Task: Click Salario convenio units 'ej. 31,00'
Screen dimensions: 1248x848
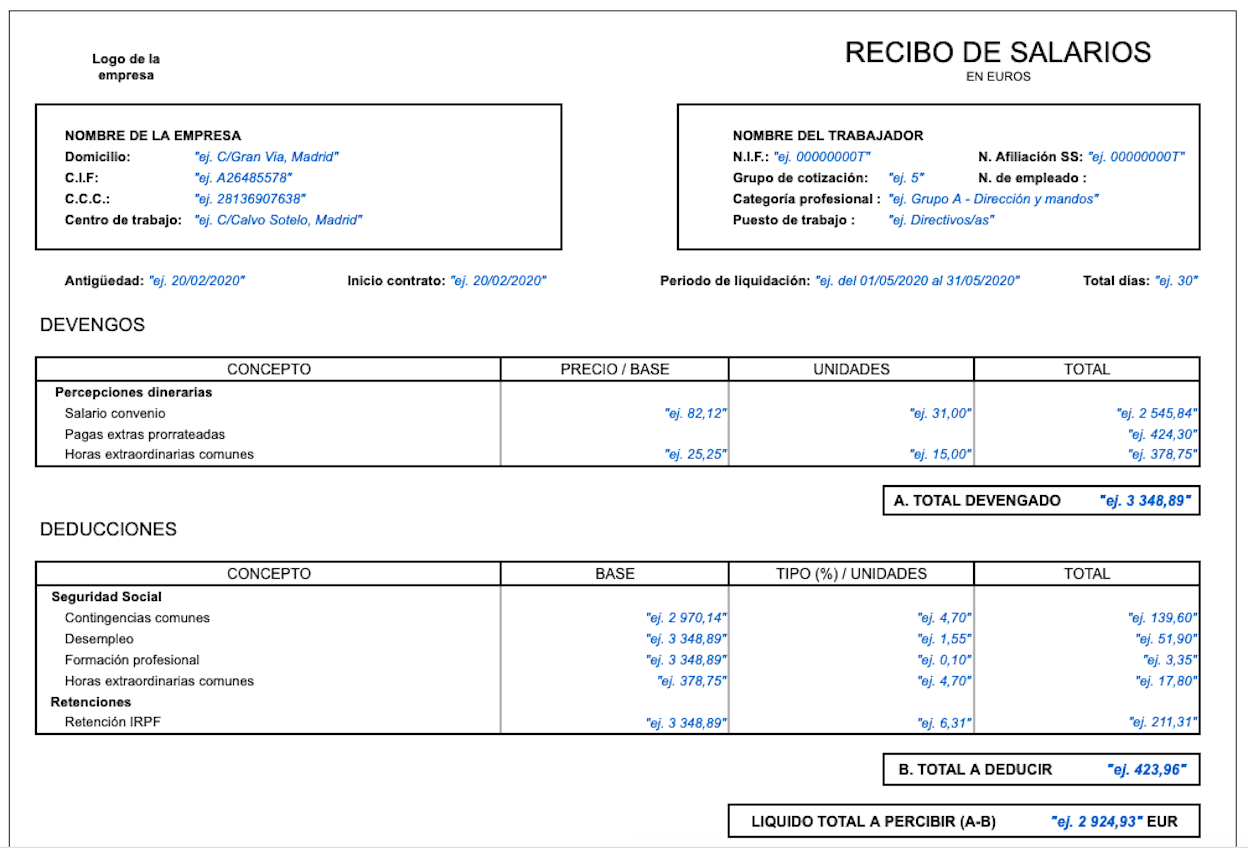Action: 941,413
